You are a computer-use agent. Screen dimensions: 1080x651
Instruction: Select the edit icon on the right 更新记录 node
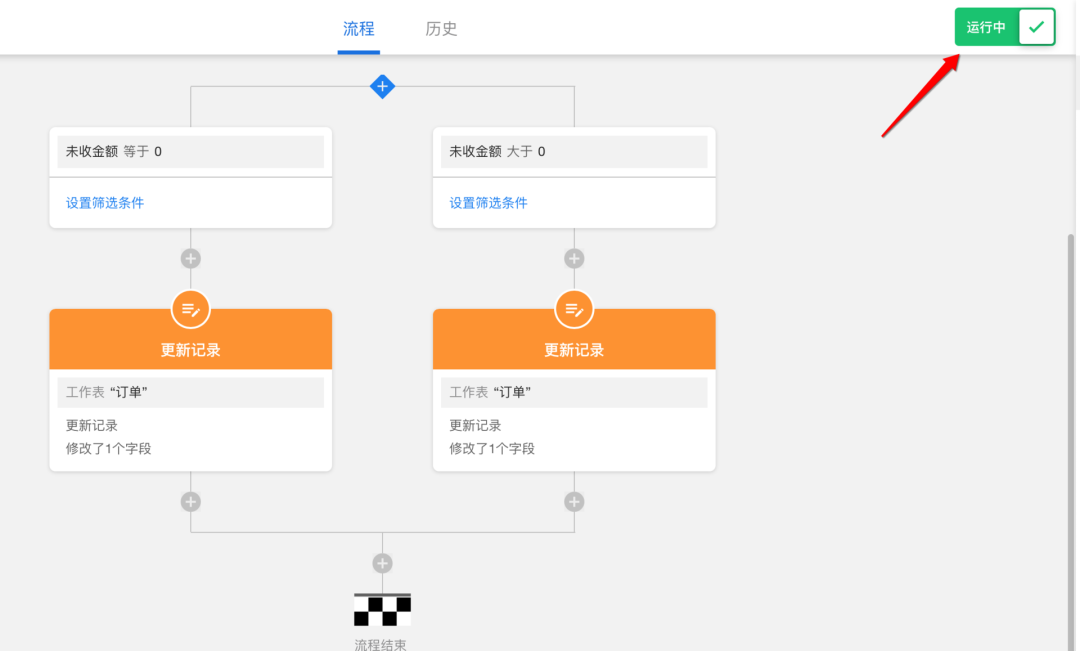[574, 309]
